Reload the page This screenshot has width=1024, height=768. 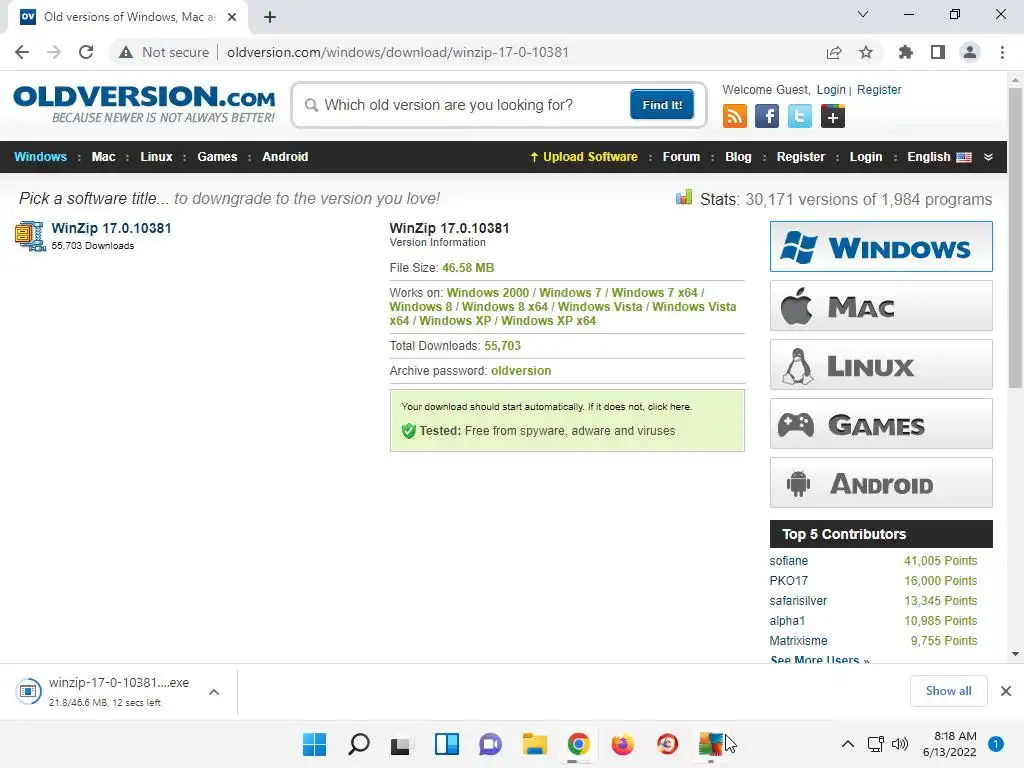86,52
